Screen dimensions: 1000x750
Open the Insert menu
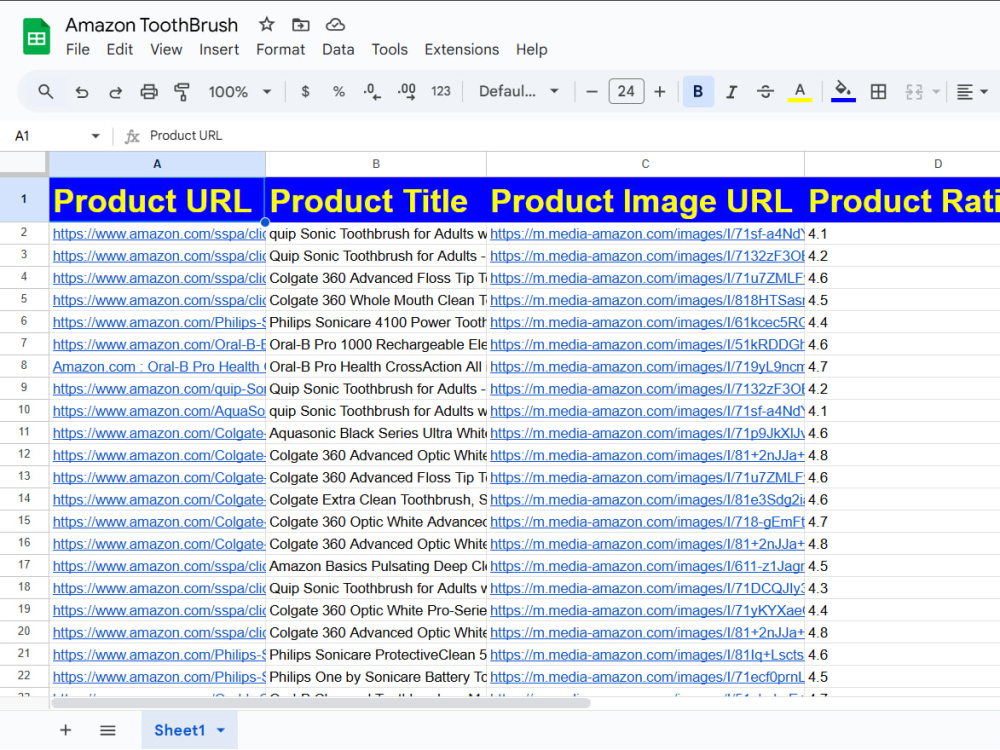[219, 50]
